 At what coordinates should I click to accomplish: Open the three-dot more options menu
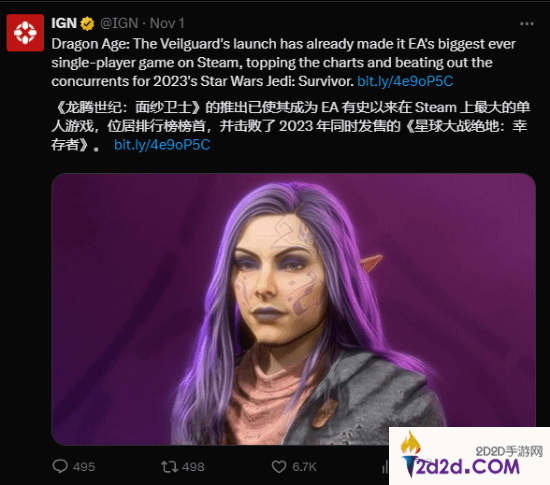(526, 24)
